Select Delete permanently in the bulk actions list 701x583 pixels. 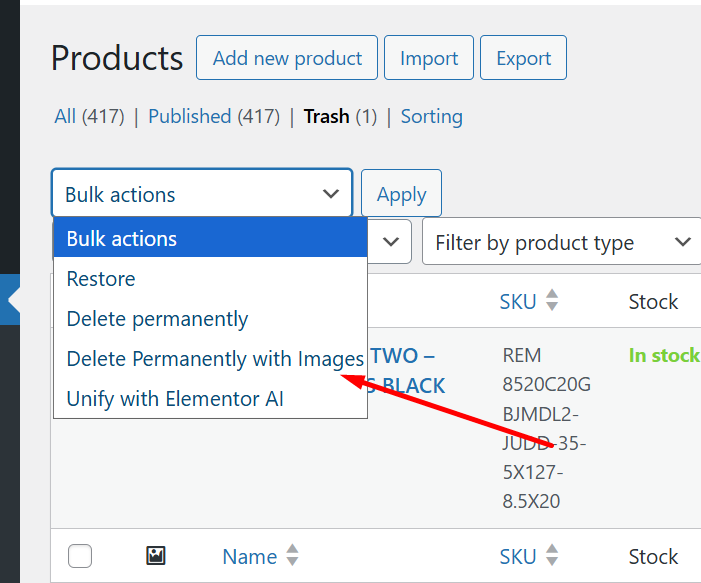(x=157, y=319)
